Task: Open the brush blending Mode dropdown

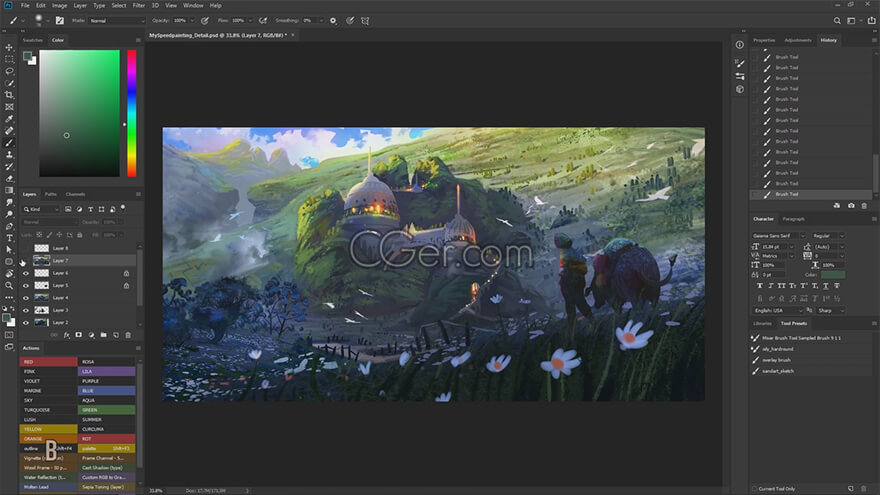Action: point(117,21)
